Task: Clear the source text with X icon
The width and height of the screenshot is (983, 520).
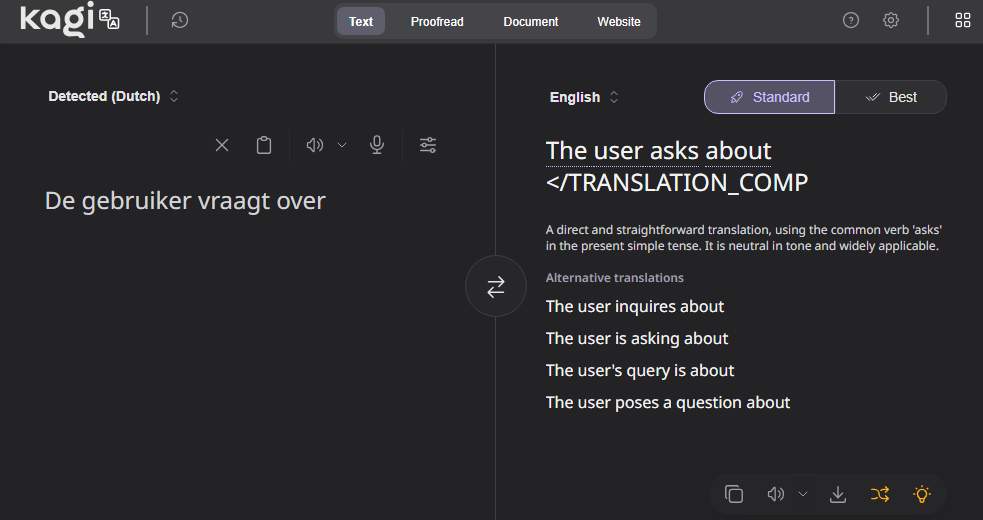Action: pos(222,145)
